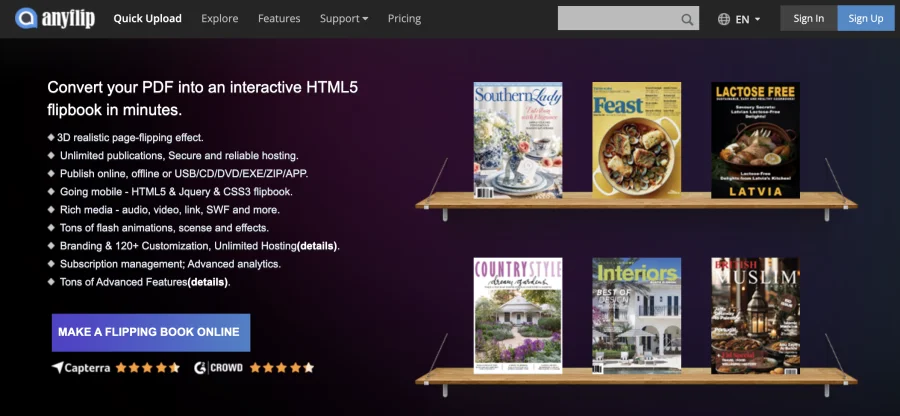Click the search magnifier icon
This screenshot has width=900, height=416.
(687, 20)
